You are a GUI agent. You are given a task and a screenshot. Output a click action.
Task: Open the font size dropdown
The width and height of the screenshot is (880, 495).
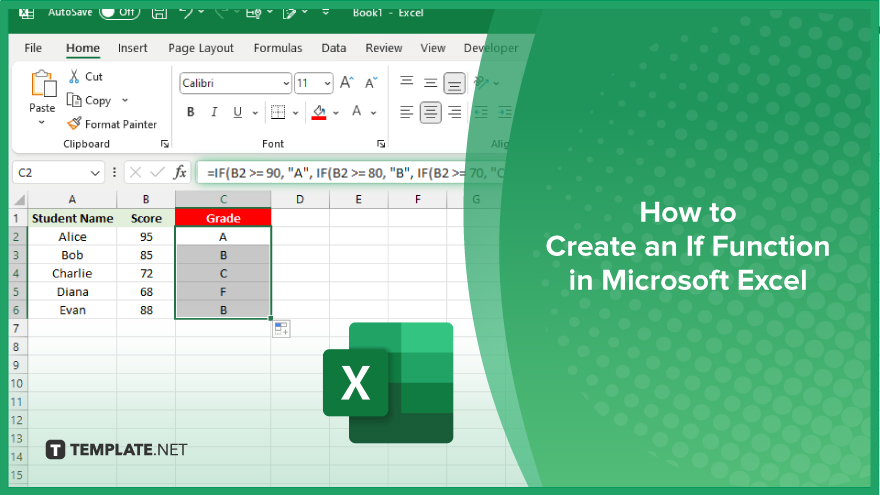click(x=327, y=84)
